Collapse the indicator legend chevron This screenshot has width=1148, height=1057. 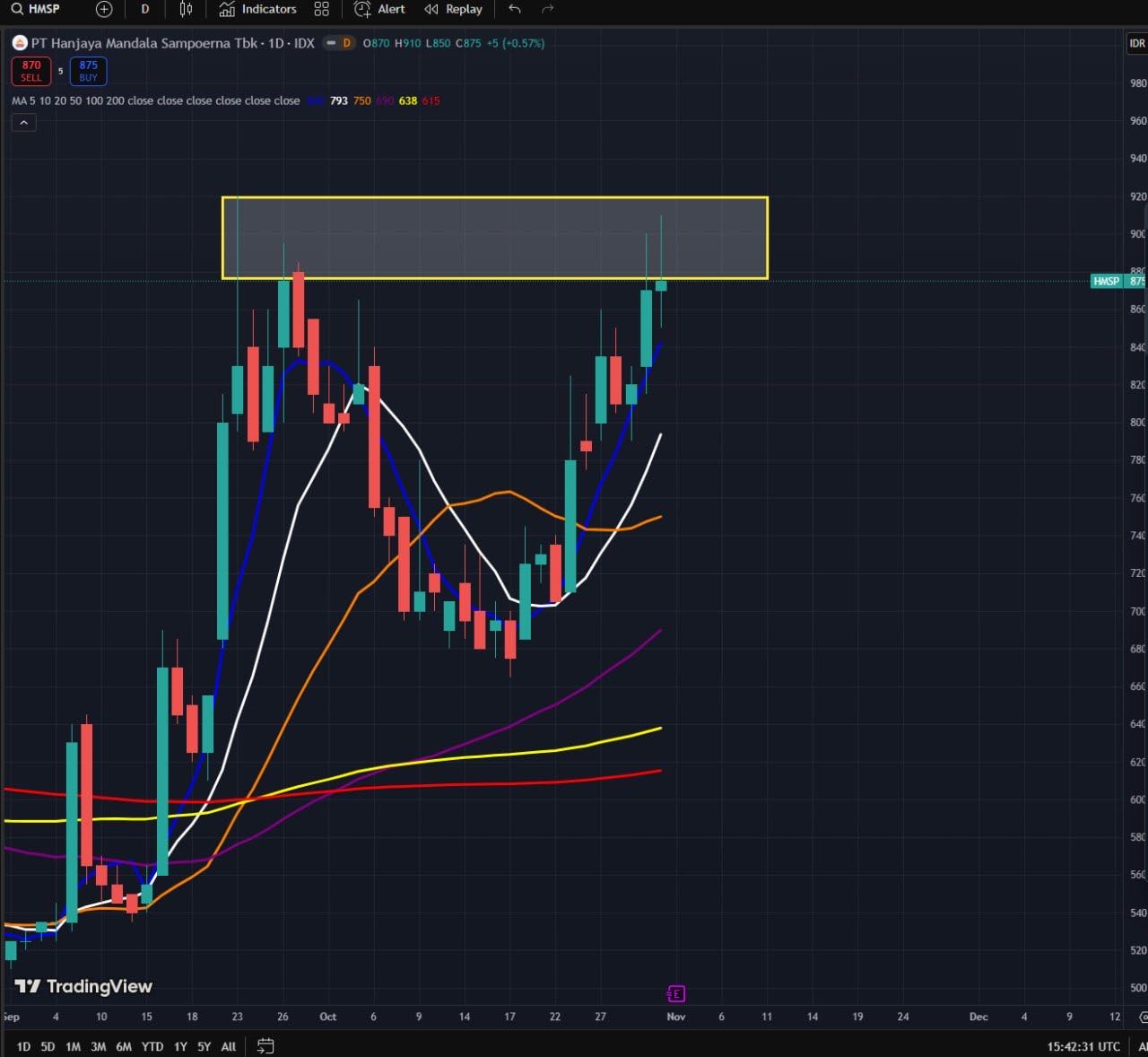tap(23, 123)
